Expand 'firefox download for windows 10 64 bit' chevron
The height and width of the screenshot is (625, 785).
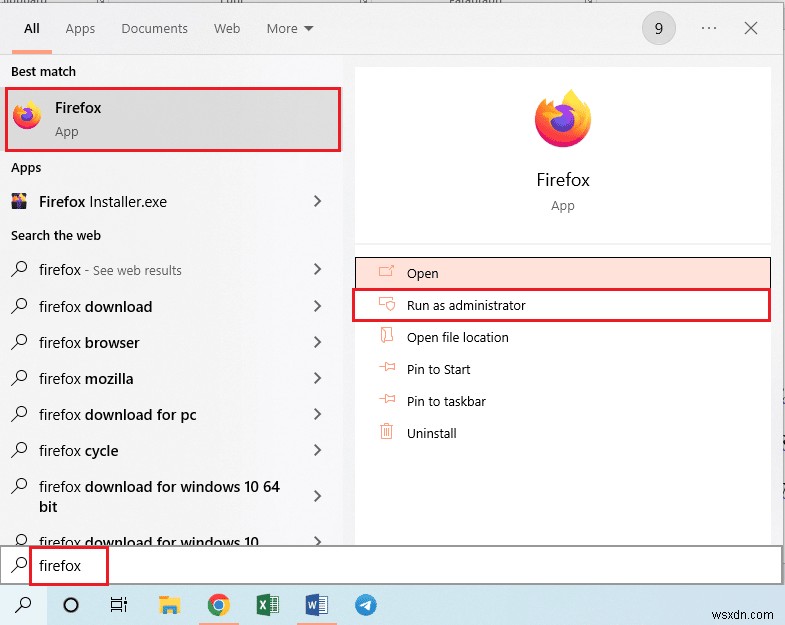click(x=317, y=496)
